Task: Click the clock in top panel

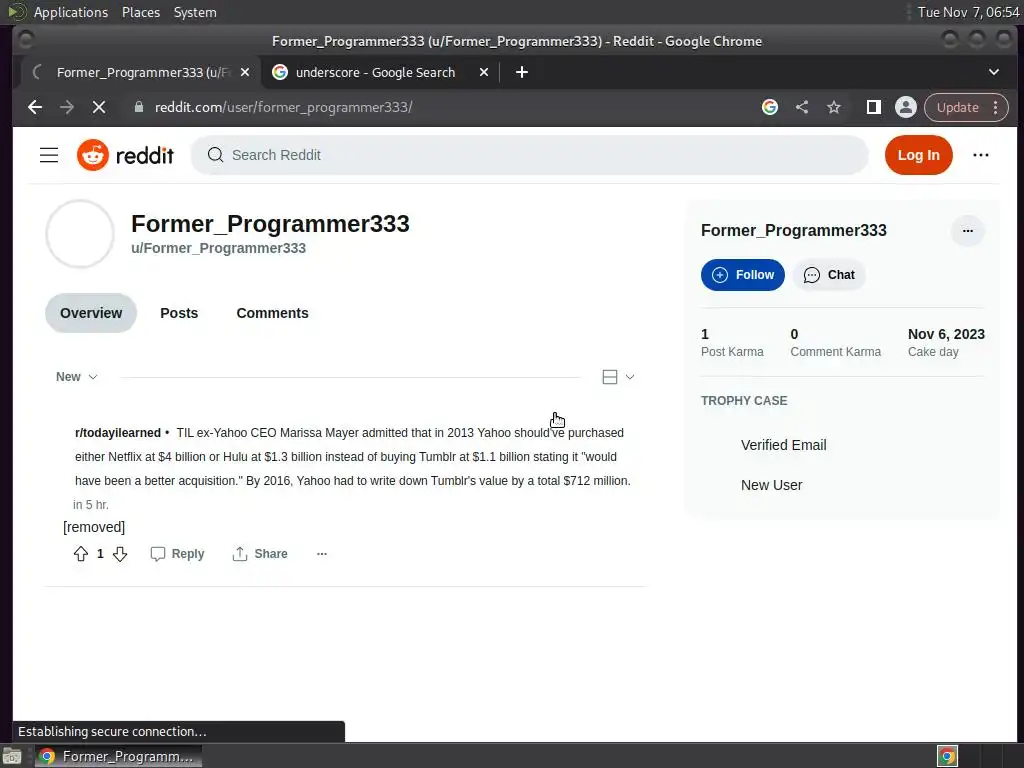Action: point(968,12)
